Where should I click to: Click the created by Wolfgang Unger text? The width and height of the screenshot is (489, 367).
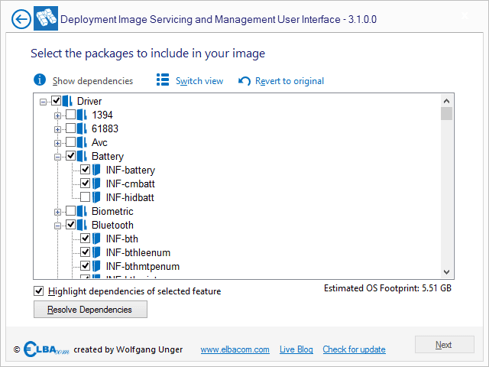click(128, 349)
